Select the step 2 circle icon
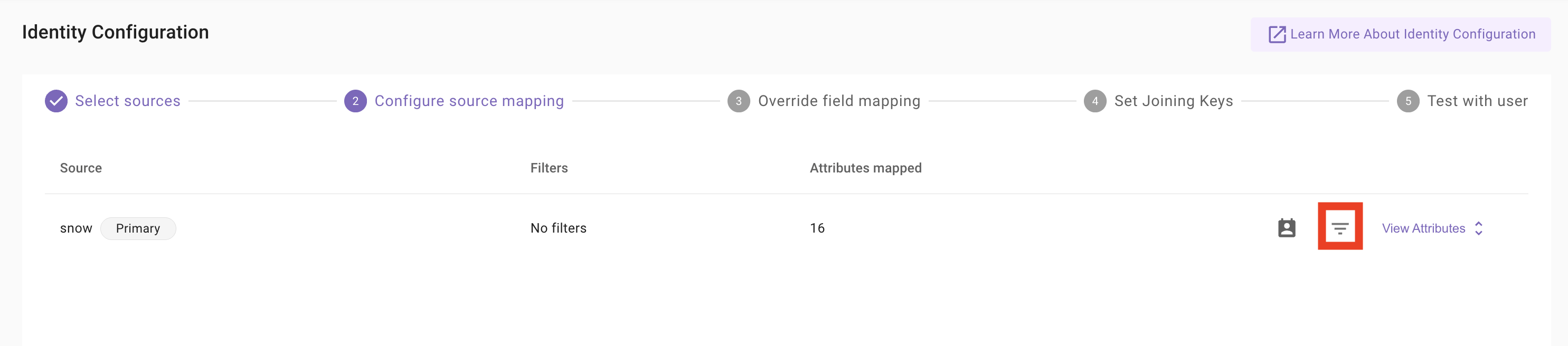This screenshot has width=1568, height=346. [355, 101]
